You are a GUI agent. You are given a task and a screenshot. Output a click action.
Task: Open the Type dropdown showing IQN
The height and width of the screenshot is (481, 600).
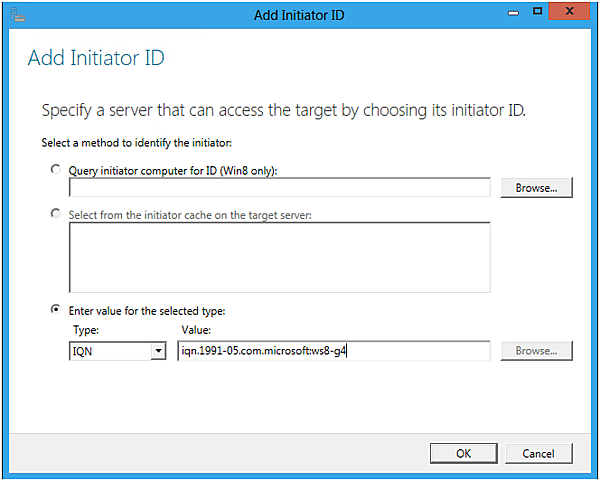[108, 351]
